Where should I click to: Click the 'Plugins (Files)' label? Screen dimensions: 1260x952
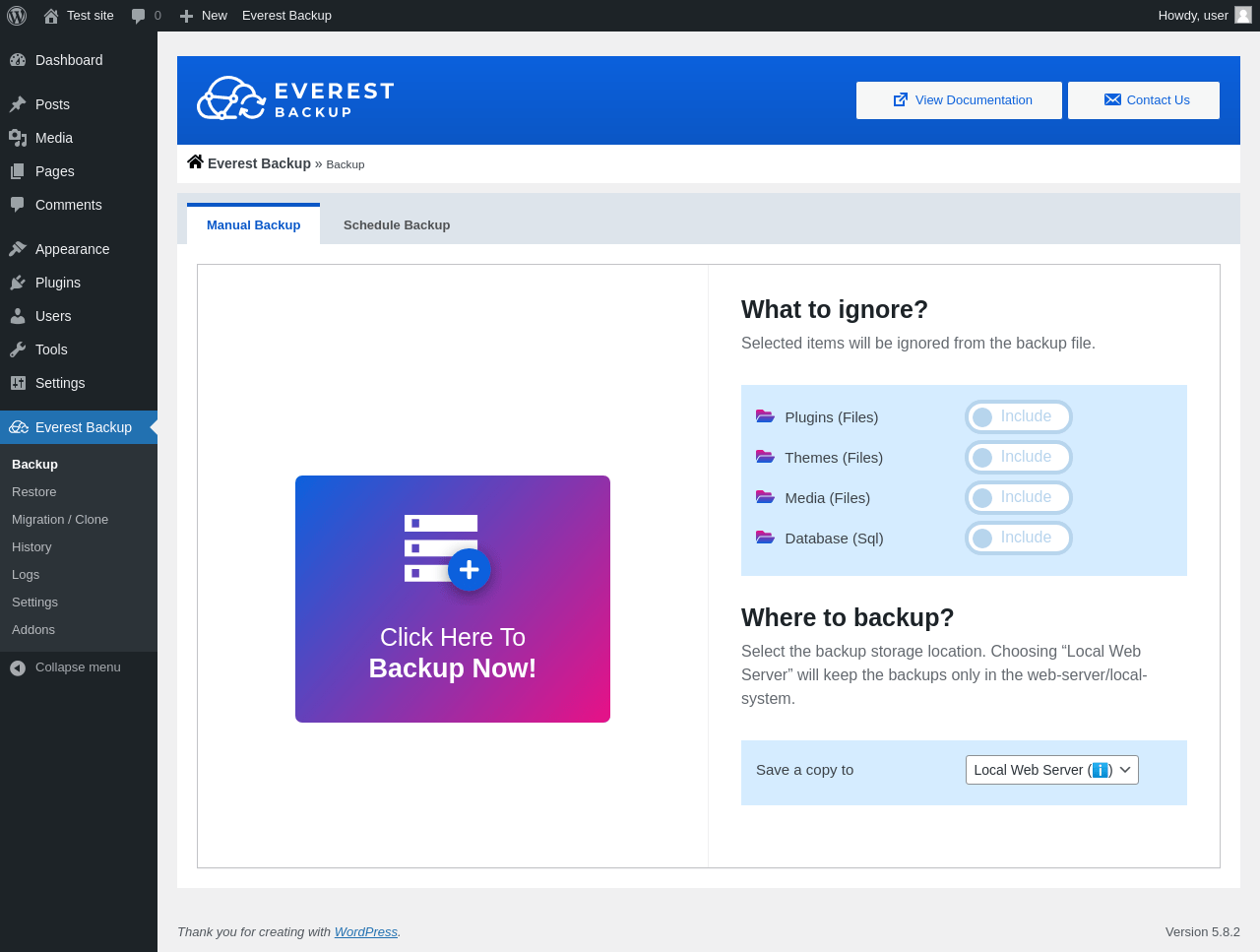click(x=832, y=417)
